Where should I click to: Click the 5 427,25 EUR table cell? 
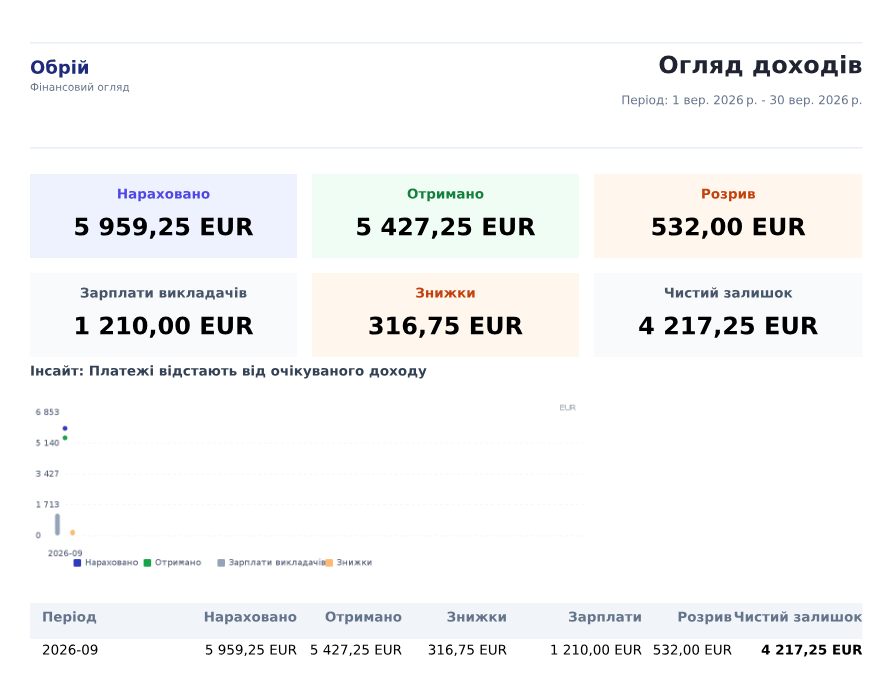(356, 651)
